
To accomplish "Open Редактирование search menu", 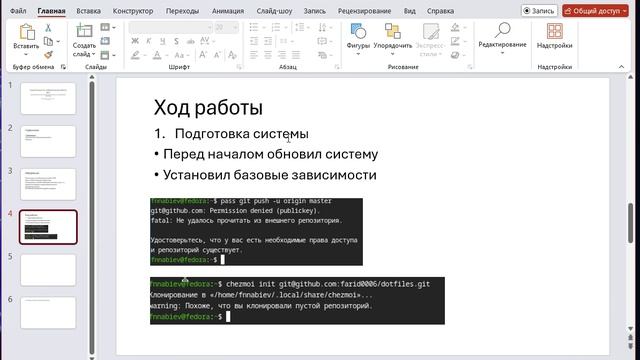I will point(502,39).
